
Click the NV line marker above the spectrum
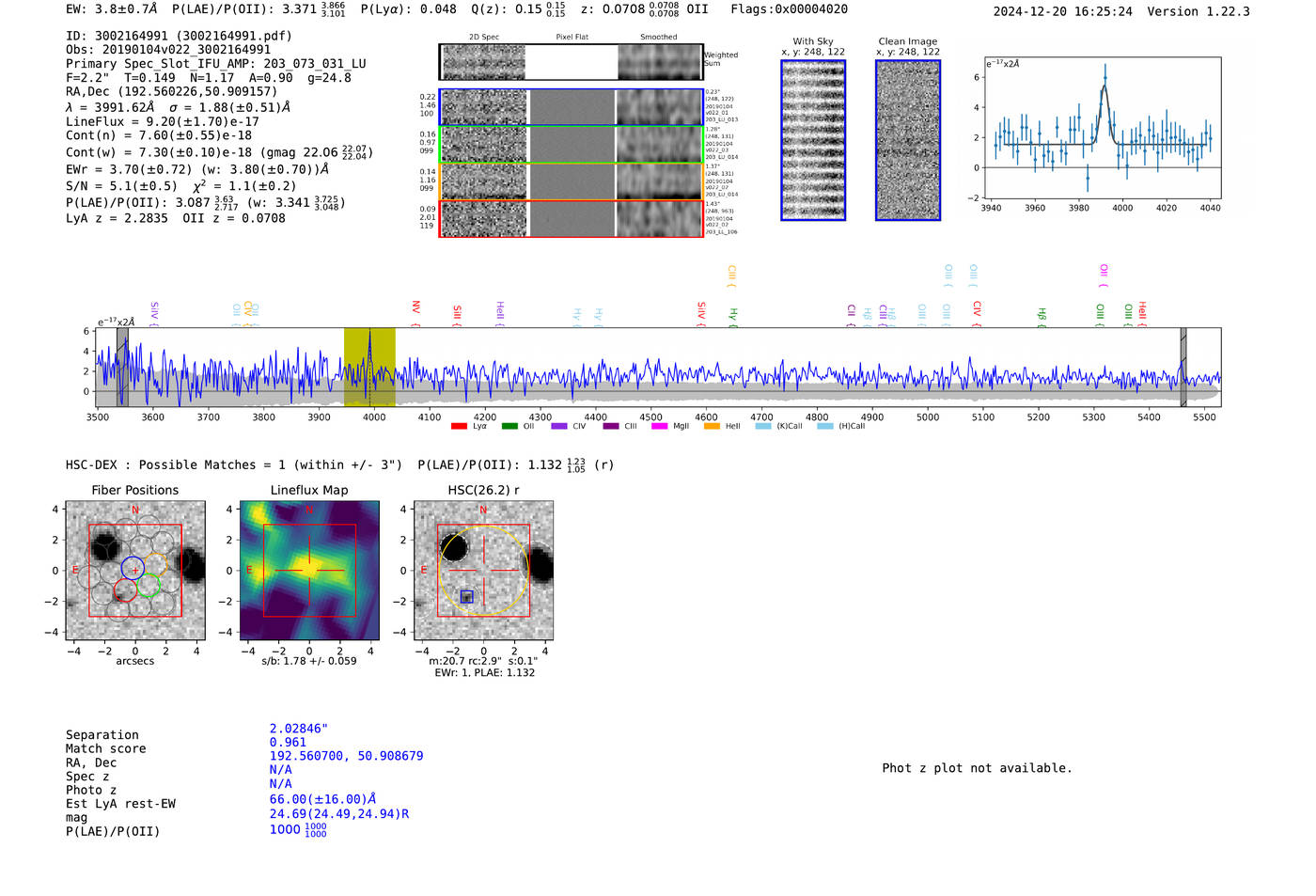tap(415, 308)
